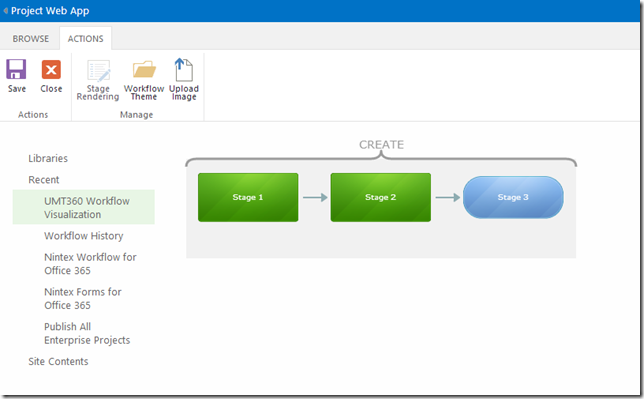Screen dimensions: 644x399
Task: Click the red Close icon in ribbon
Action: (51, 69)
